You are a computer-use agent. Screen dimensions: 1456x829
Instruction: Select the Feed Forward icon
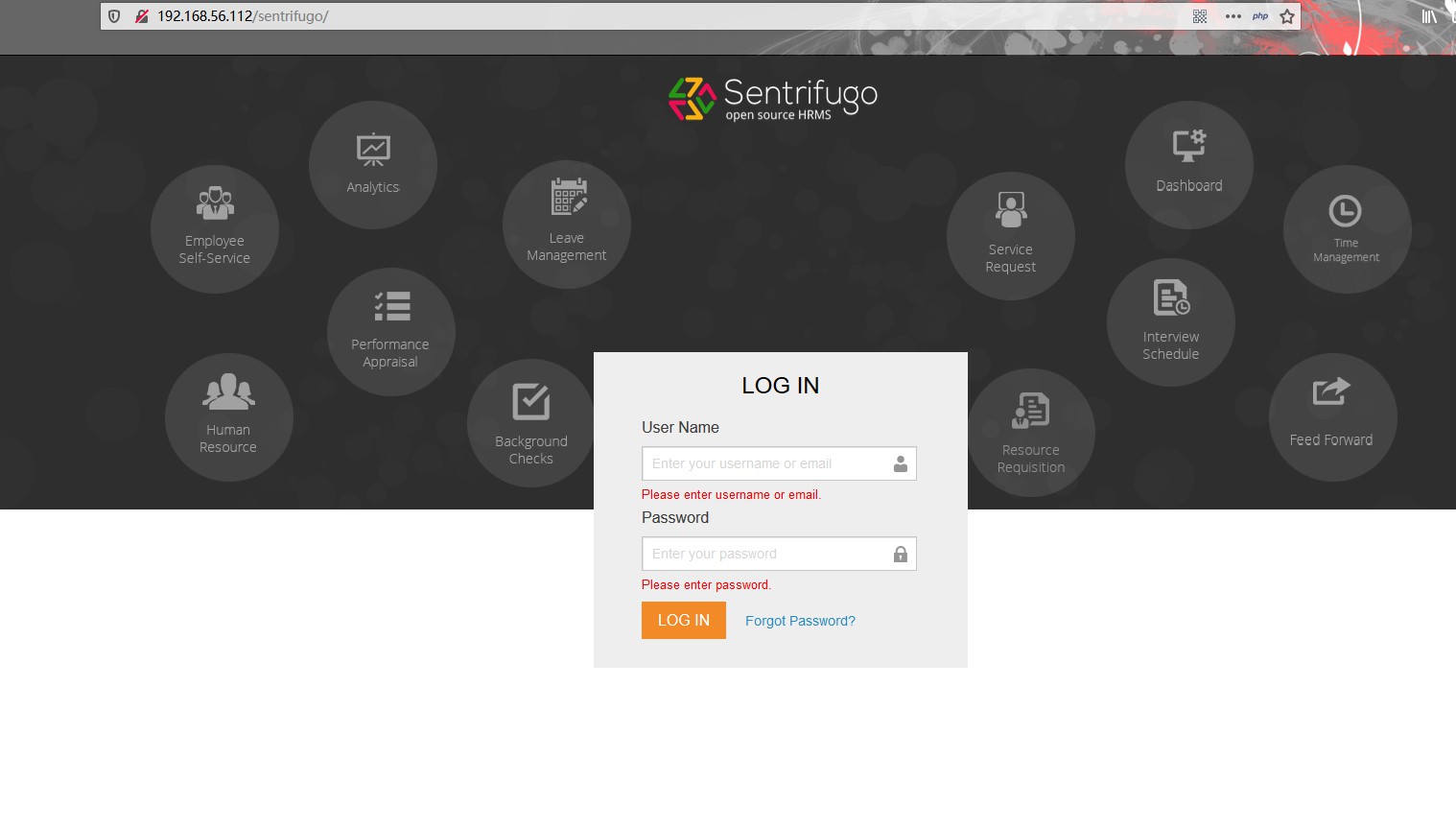coord(1331,391)
